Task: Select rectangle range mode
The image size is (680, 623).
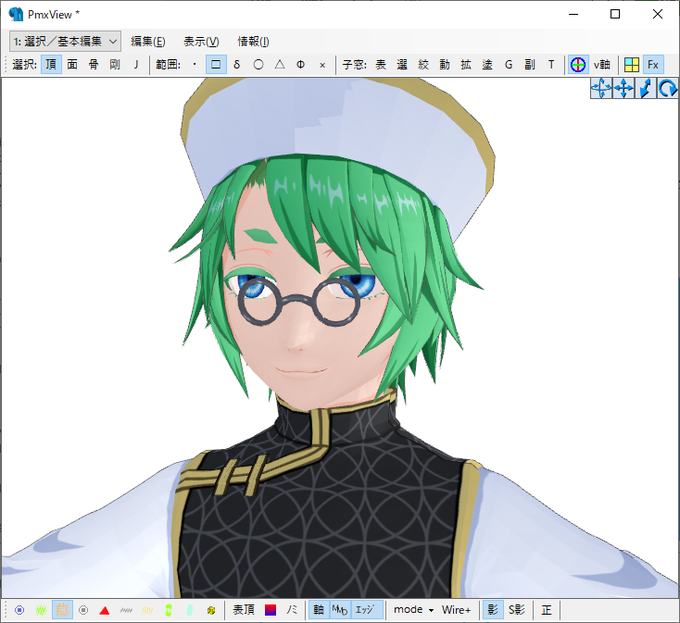Action: click(x=216, y=65)
